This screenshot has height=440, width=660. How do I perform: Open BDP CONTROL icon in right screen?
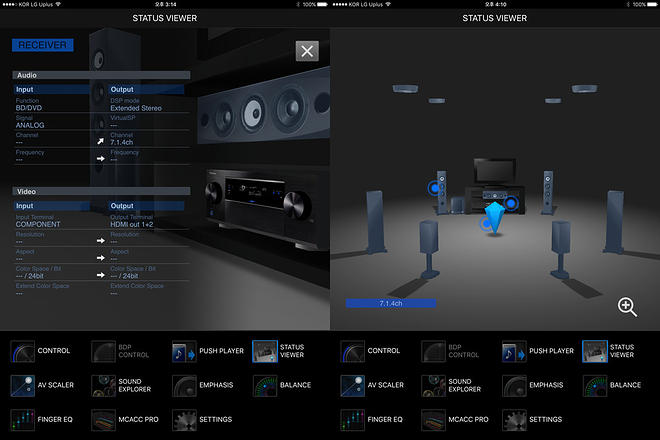pyautogui.click(x=434, y=351)
